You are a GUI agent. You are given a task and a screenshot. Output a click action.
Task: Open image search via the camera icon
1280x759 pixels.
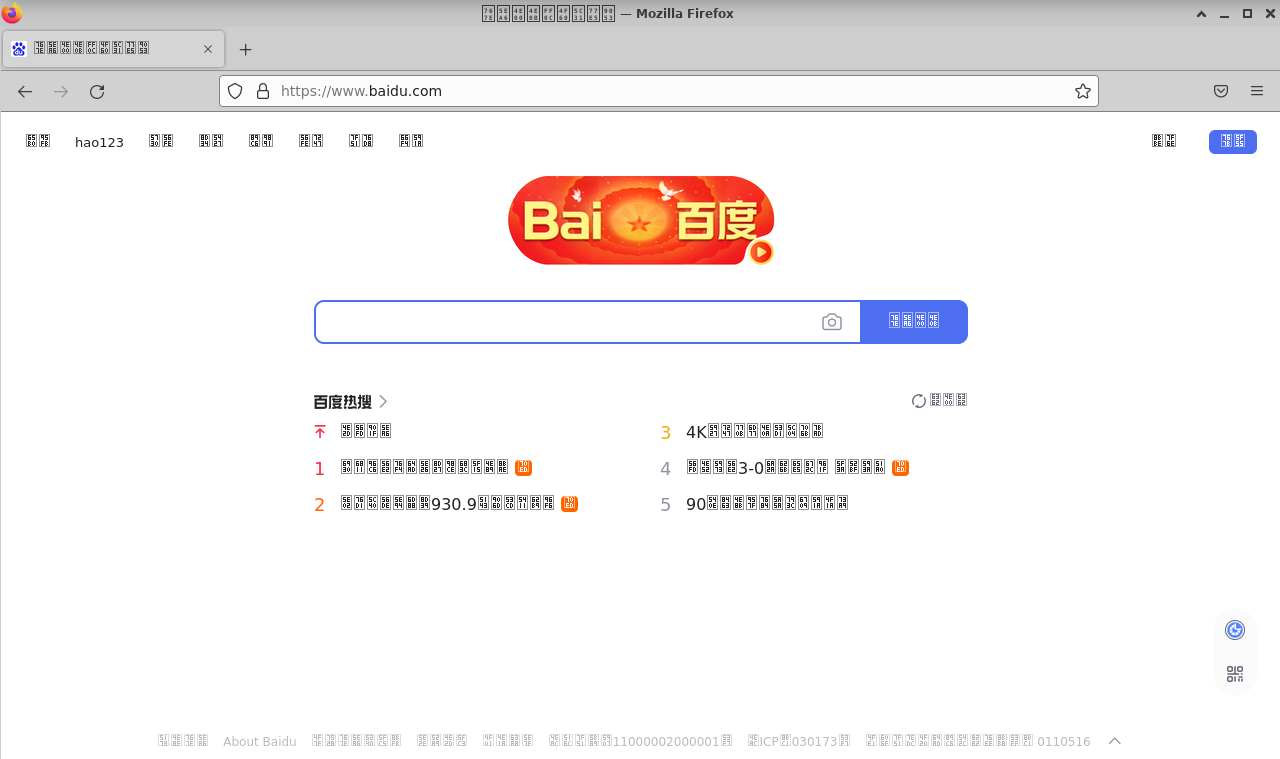tap(832, 321)
